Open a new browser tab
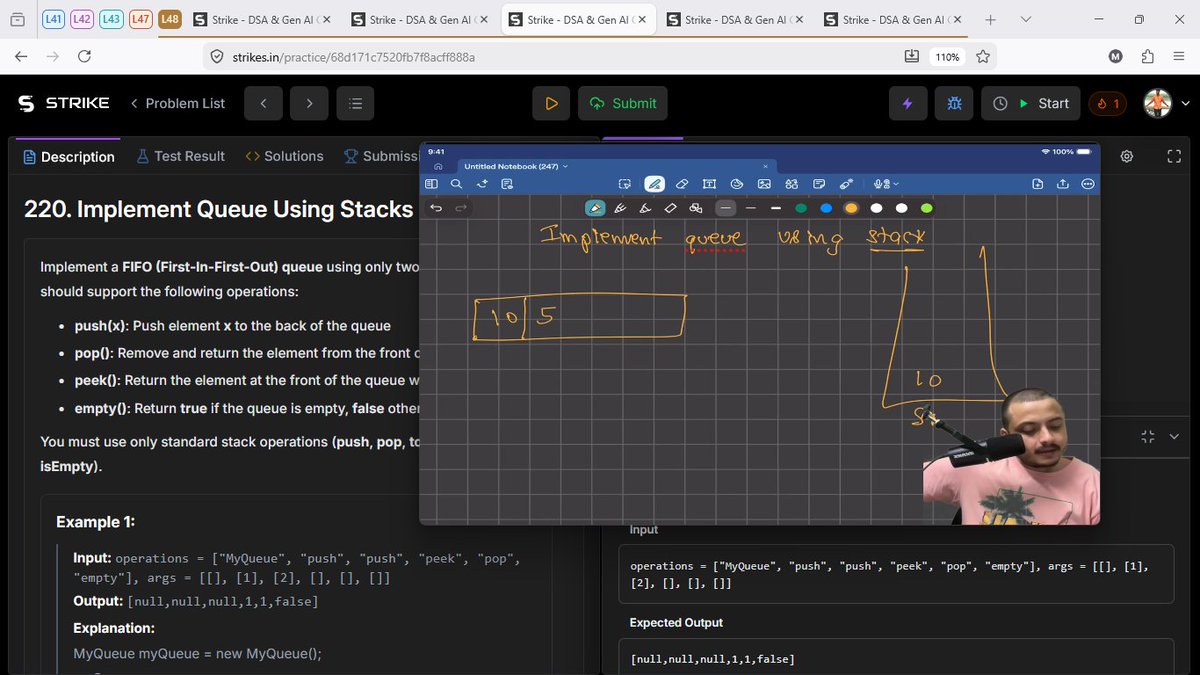This screenshot has width=1200, height=675. tap(990, 20)
